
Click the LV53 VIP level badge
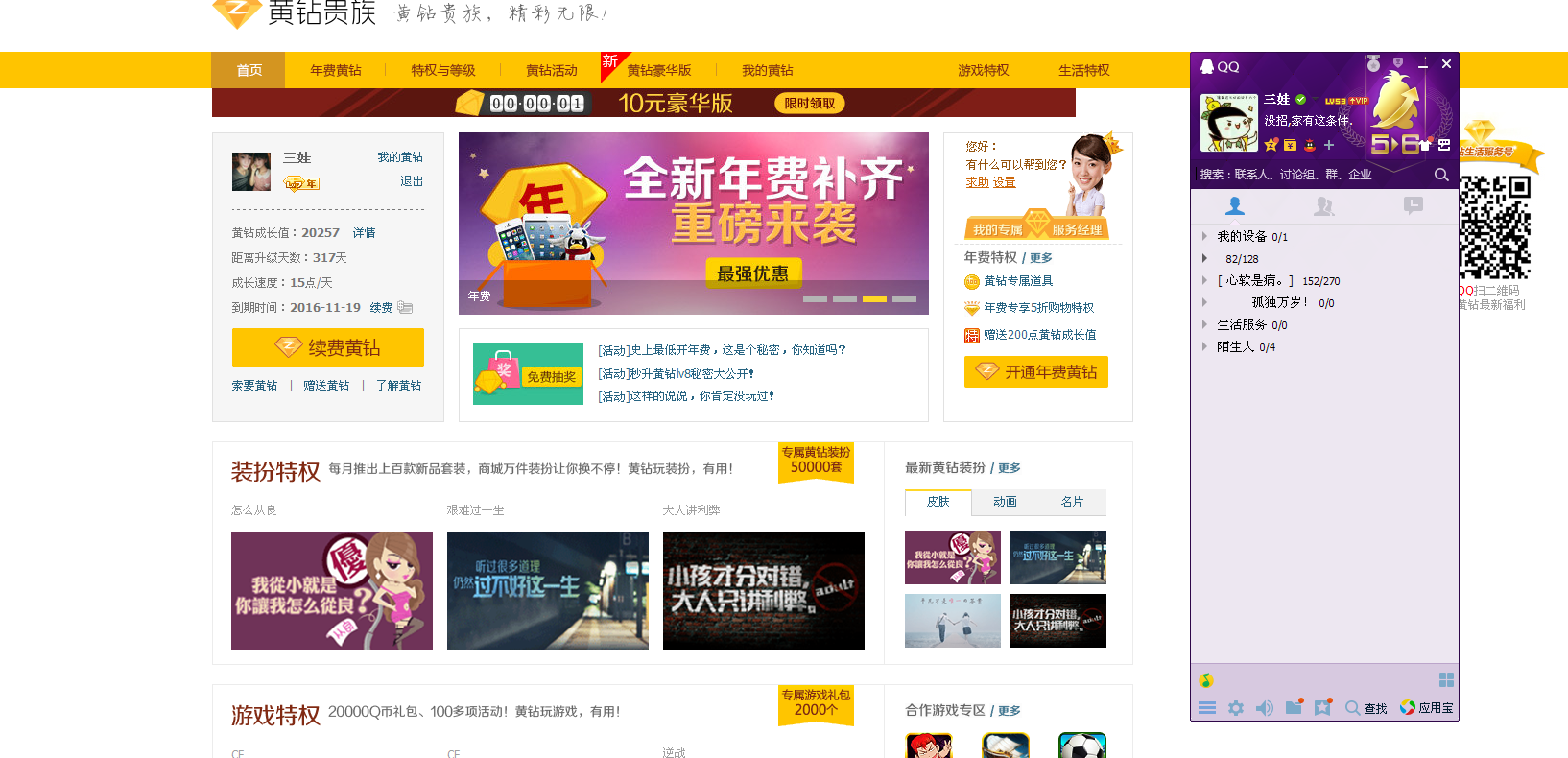coord(1346,101)
